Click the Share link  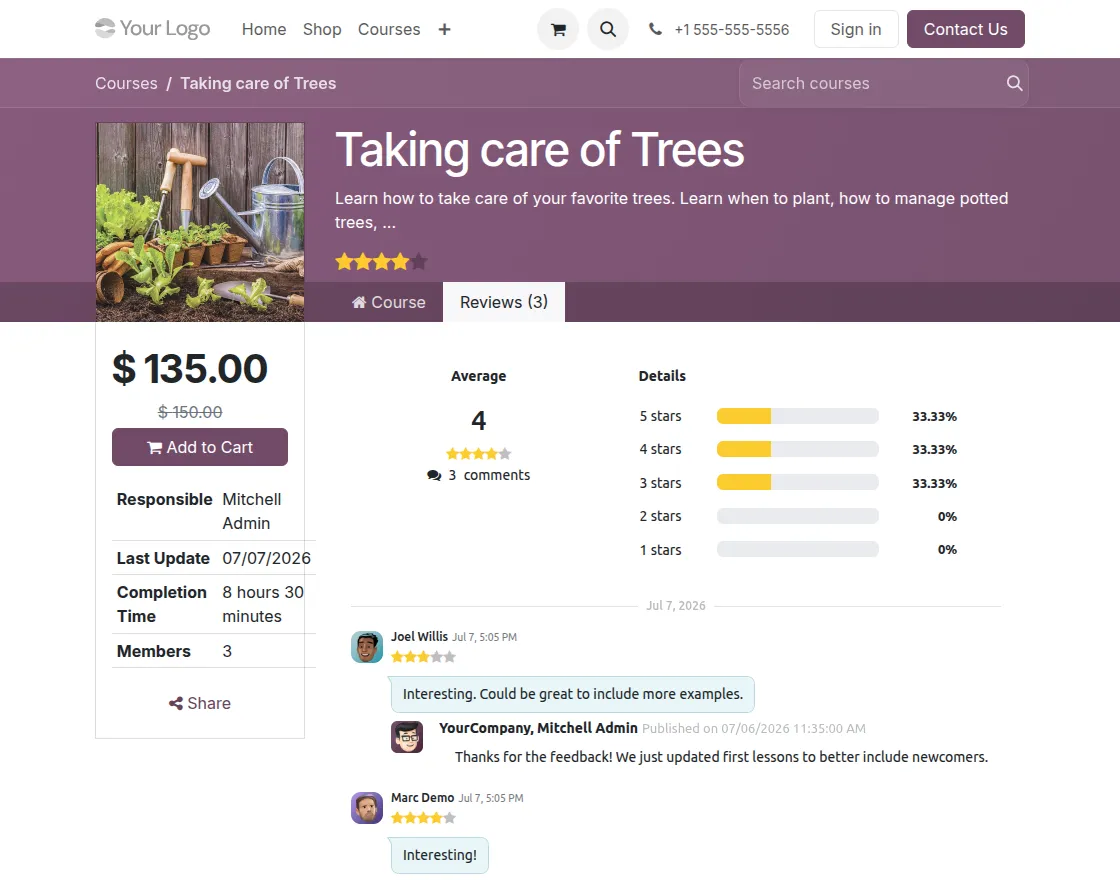point(200,704)
